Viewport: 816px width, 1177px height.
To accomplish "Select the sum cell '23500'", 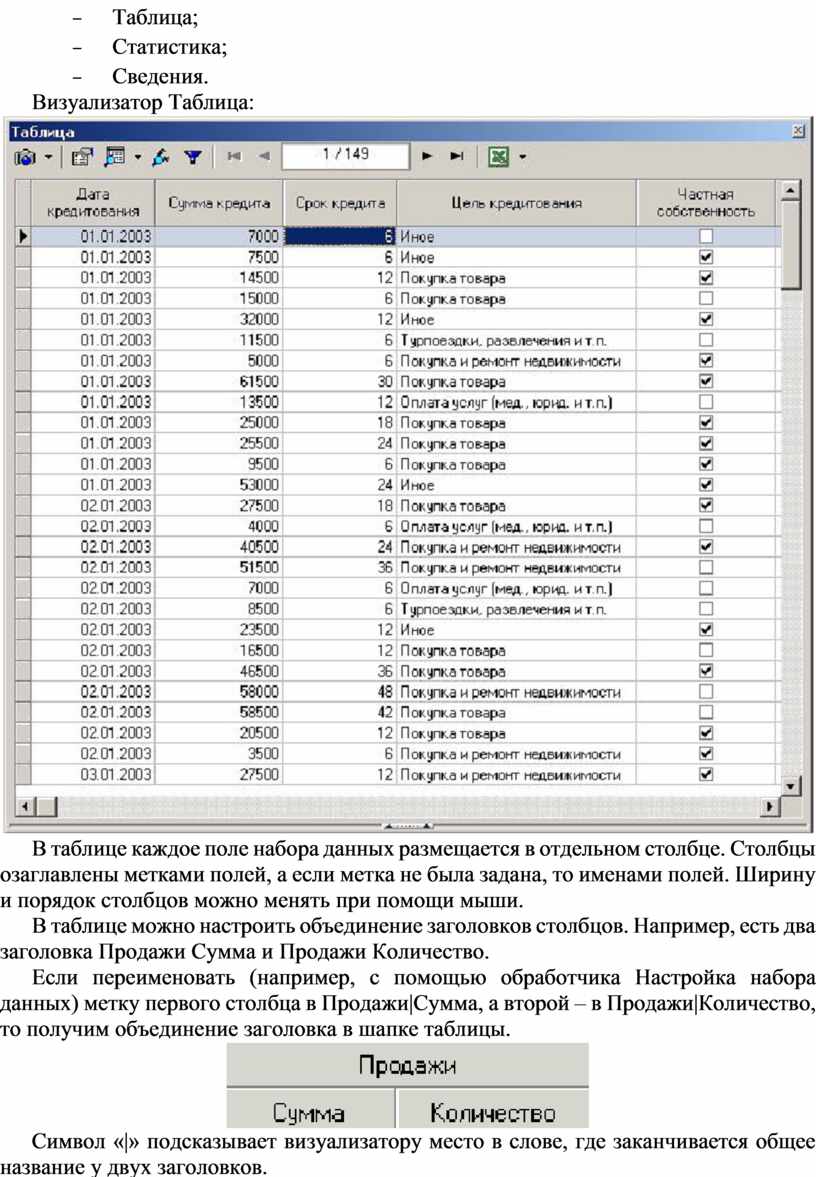I will [219, 630].
